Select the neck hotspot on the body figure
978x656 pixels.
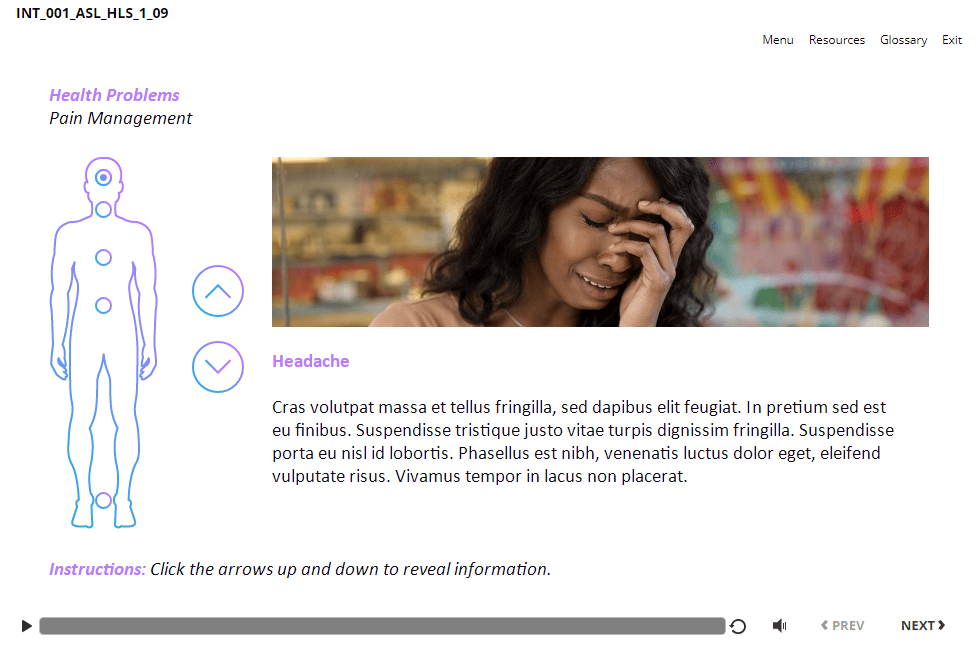(x=104, y=210)
